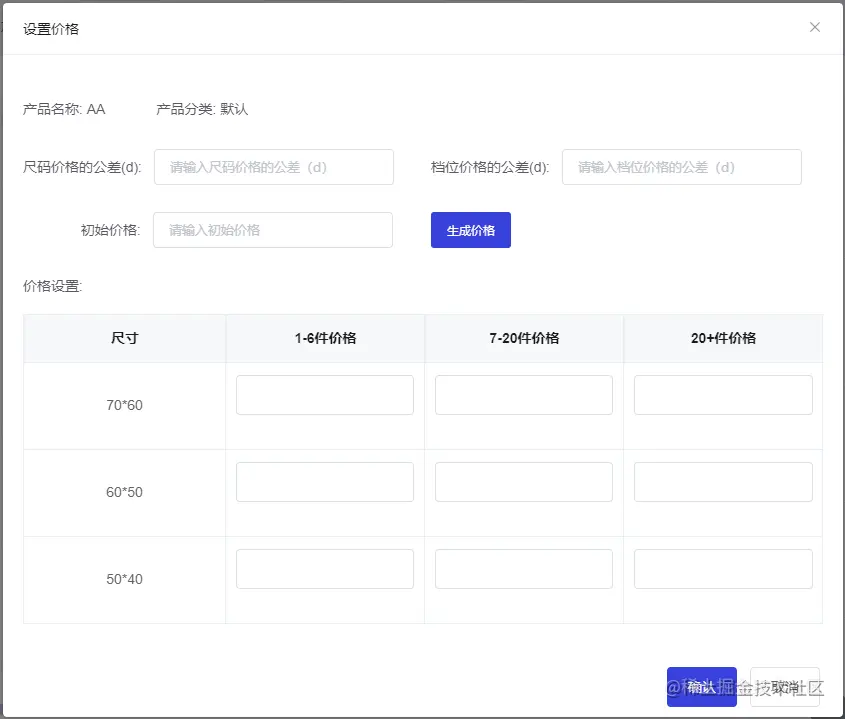Click the 50*40 row 1-6件价格 input
This screenshot has width=845, height=719.
click(x=325, y=569)
